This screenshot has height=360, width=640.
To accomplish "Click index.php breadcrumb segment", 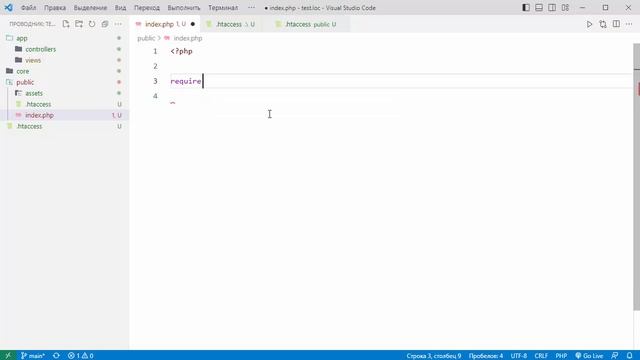I will pyautogui.click(x=188, y=38).
